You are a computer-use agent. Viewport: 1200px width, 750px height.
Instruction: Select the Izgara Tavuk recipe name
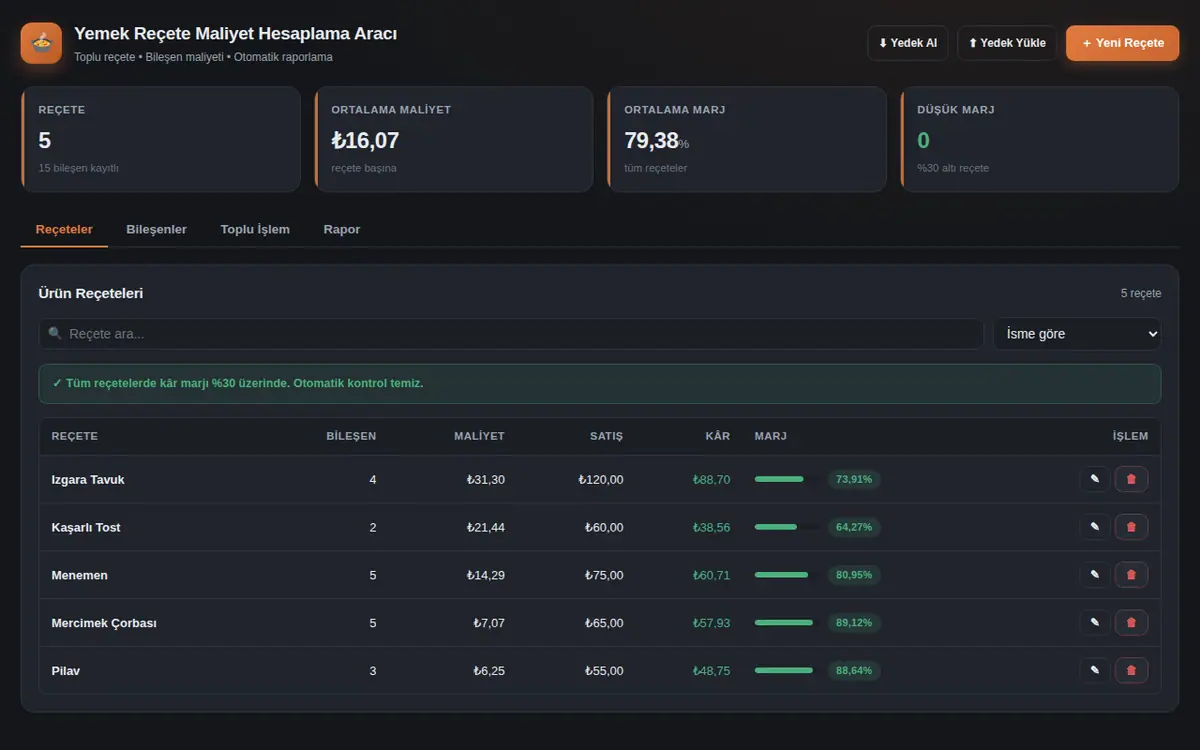(88, 480)
